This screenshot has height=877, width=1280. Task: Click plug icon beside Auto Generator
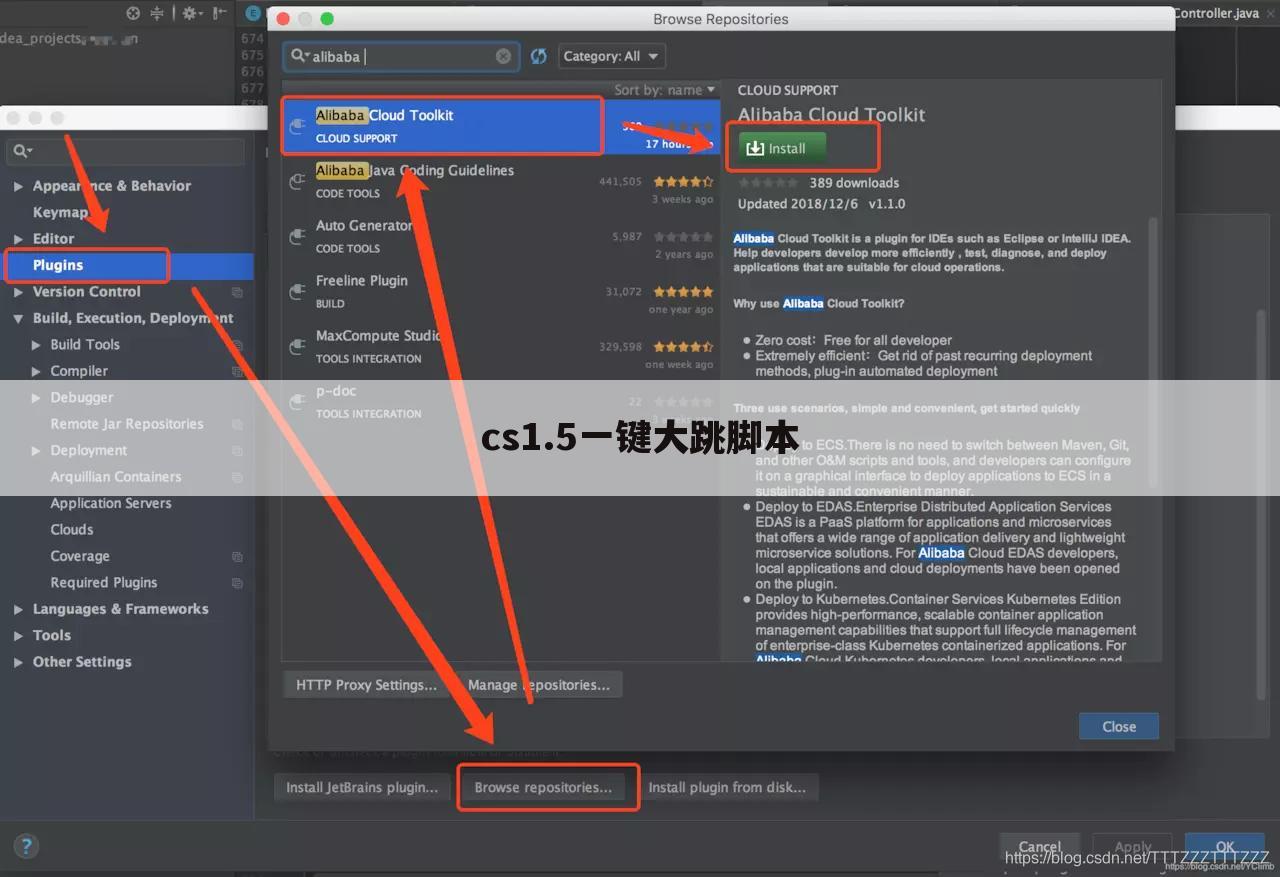pos(297,236)
